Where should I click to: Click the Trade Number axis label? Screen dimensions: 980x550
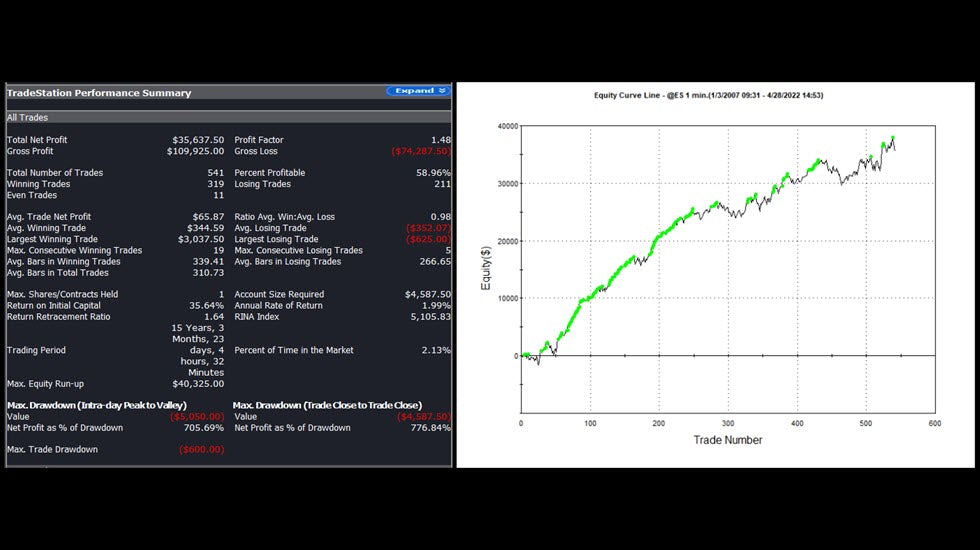728,440
